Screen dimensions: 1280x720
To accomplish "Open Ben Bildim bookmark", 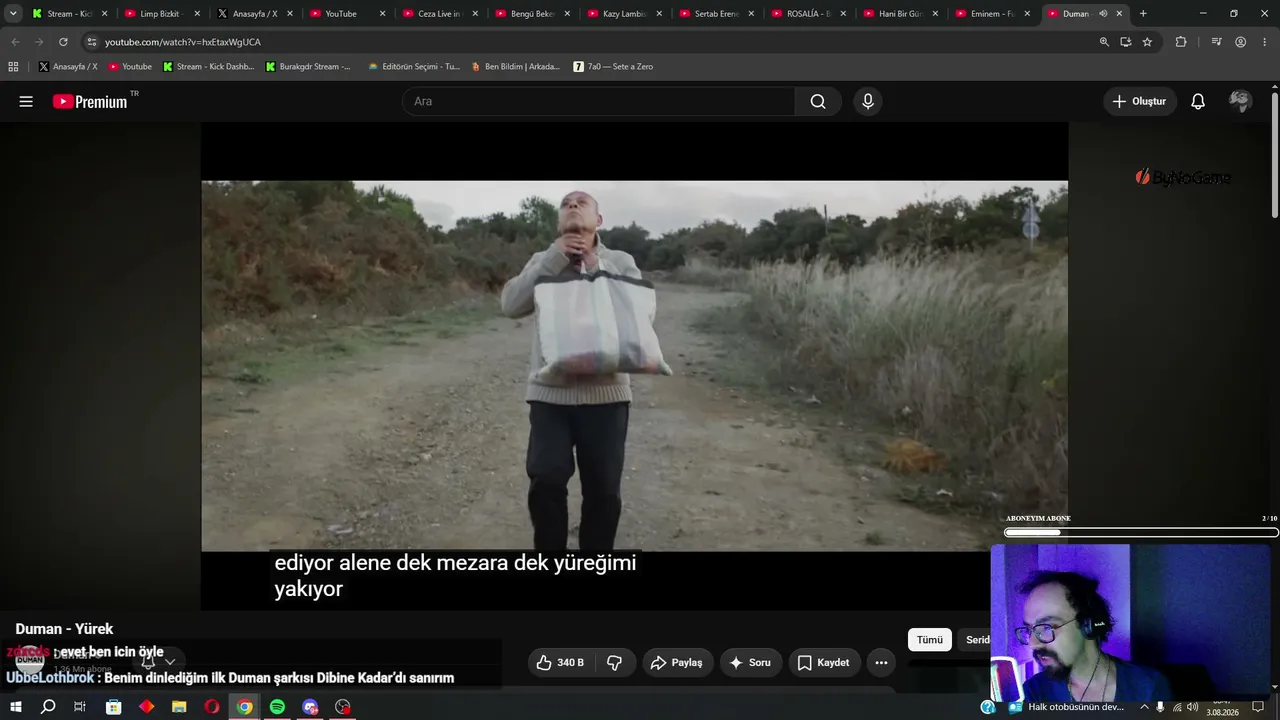I will click(516, 67).
